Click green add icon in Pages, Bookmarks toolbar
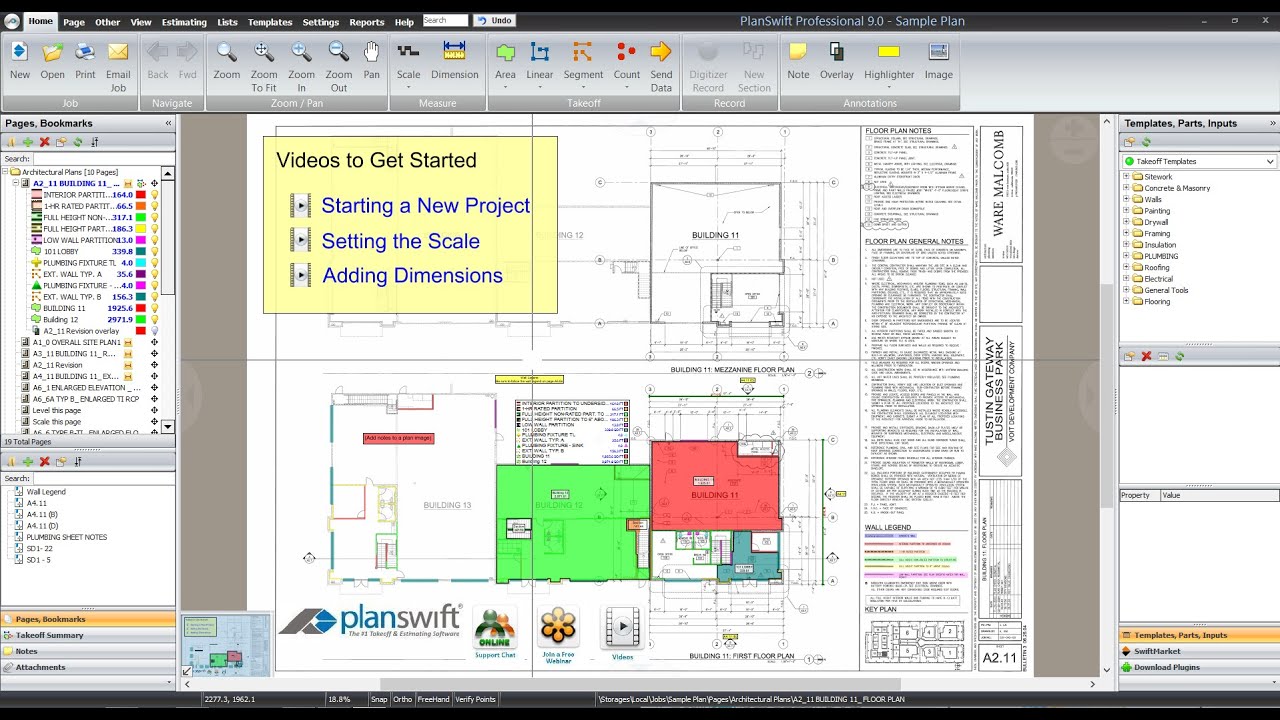 [x=27, y=142]
